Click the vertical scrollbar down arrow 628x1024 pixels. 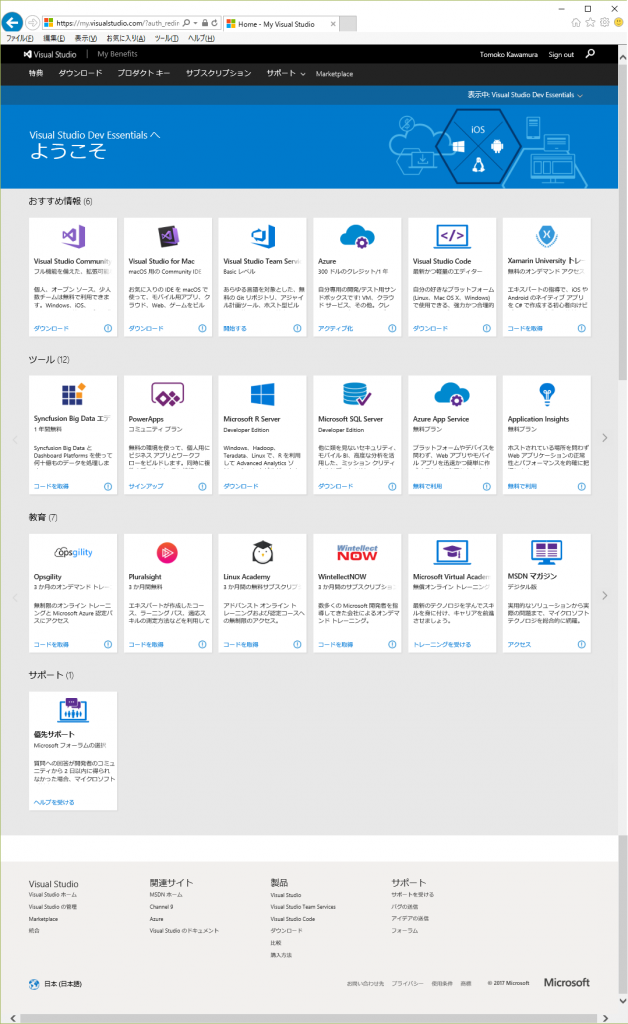622,1000
